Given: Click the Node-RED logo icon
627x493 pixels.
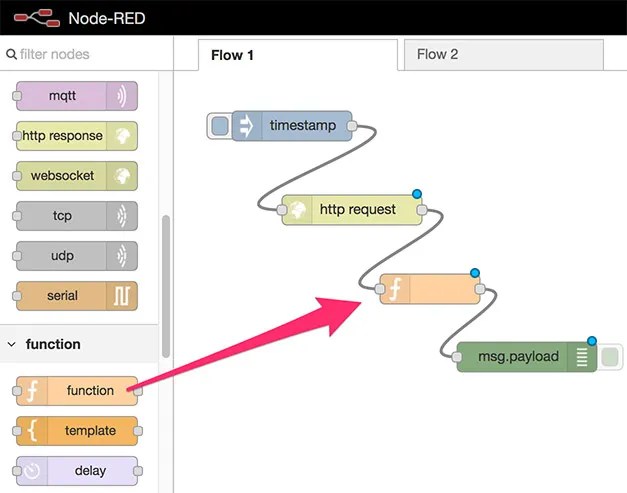Looking at the screenshot, I should tap(37, 18).
